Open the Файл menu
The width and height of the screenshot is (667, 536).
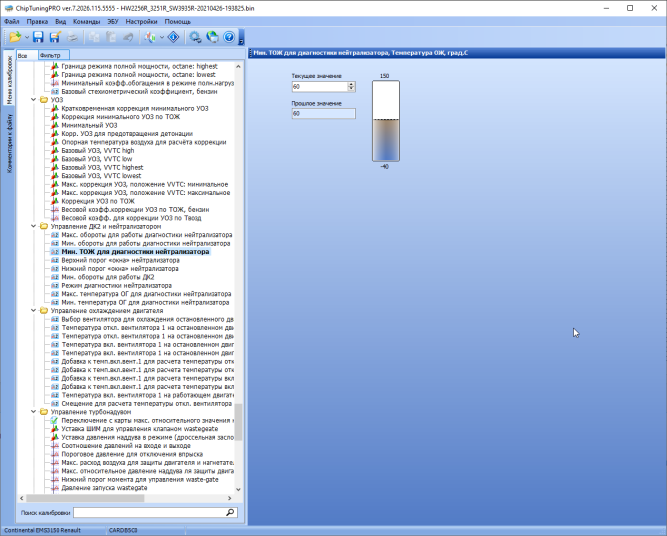click(11, 21)
